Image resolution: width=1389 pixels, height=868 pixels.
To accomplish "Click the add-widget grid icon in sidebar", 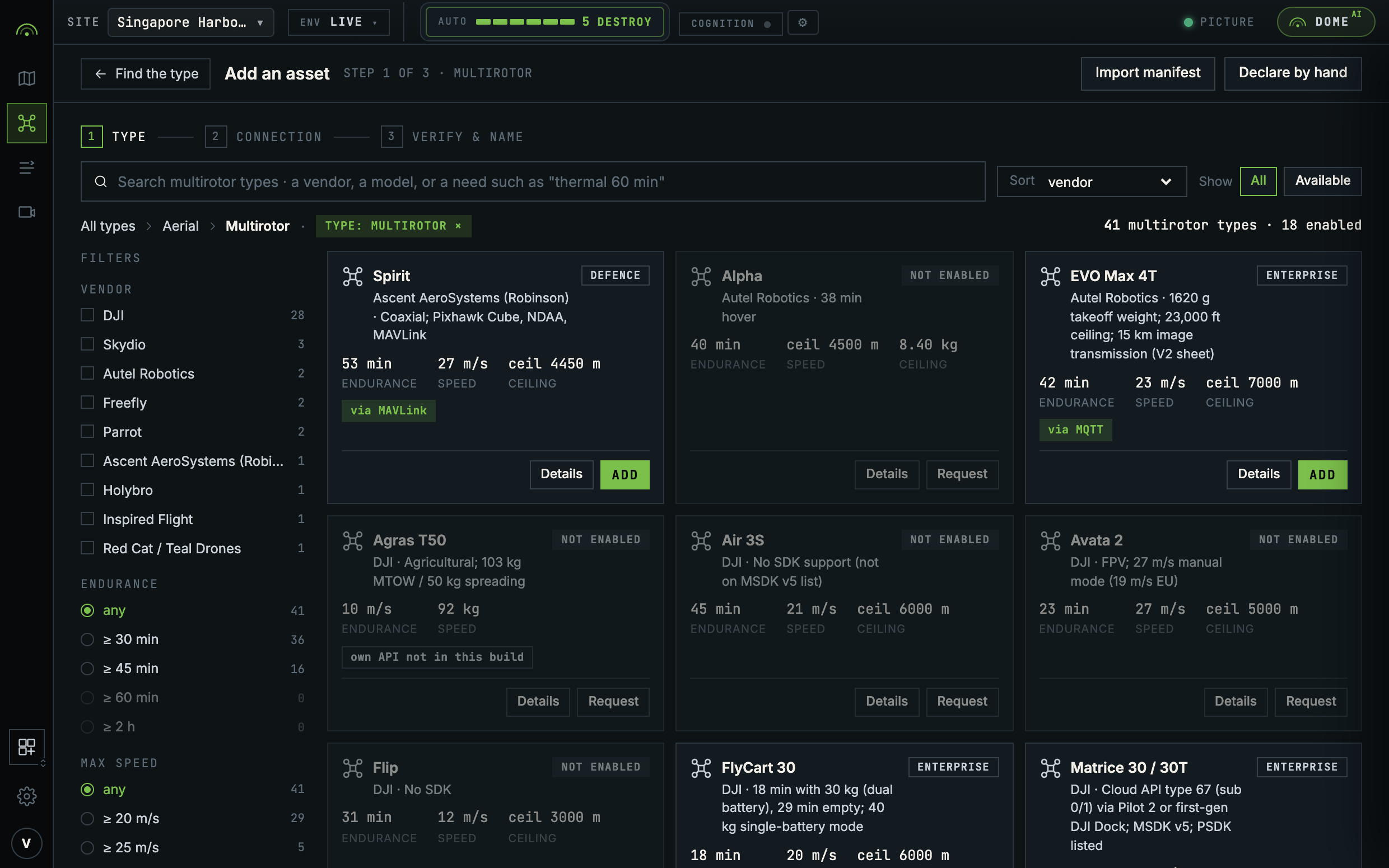I will [x=26, y=746].
